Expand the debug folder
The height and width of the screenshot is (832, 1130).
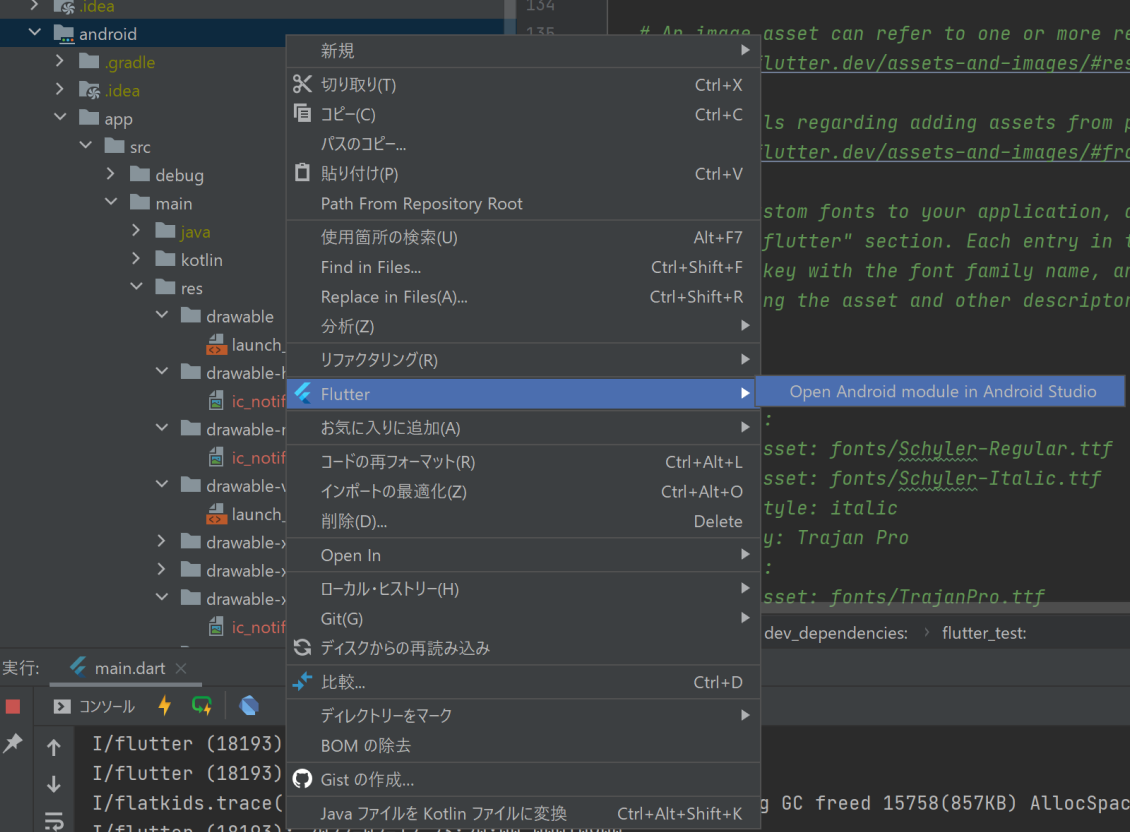(111, 175)
